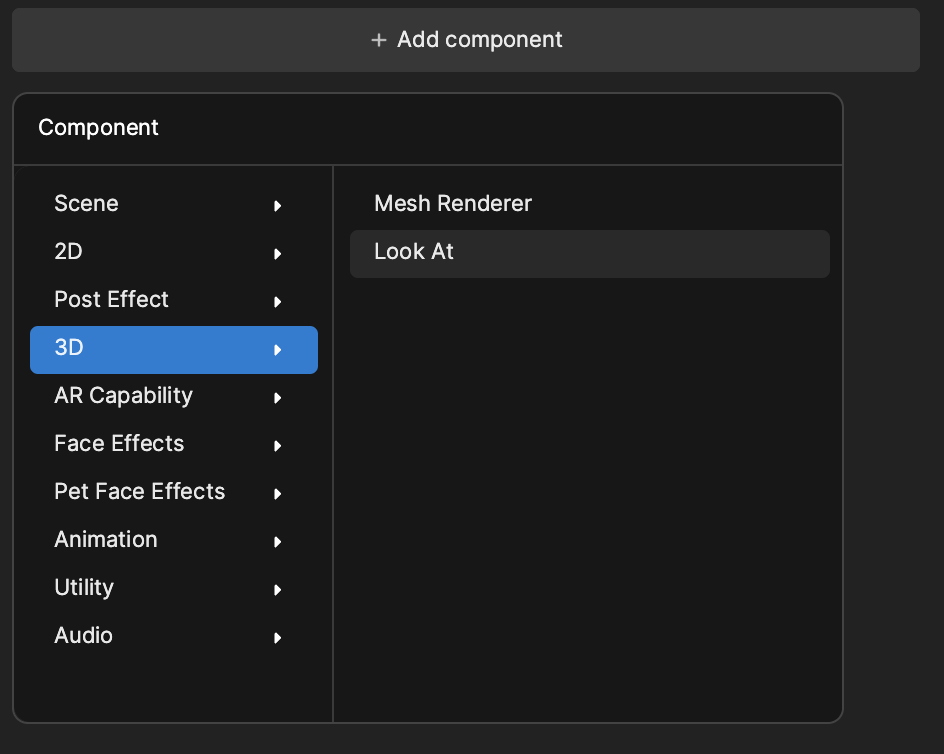Expand the Scene submenu arrow
The width and height of the screenshot is (944, 754).
[x=278, y=206]
